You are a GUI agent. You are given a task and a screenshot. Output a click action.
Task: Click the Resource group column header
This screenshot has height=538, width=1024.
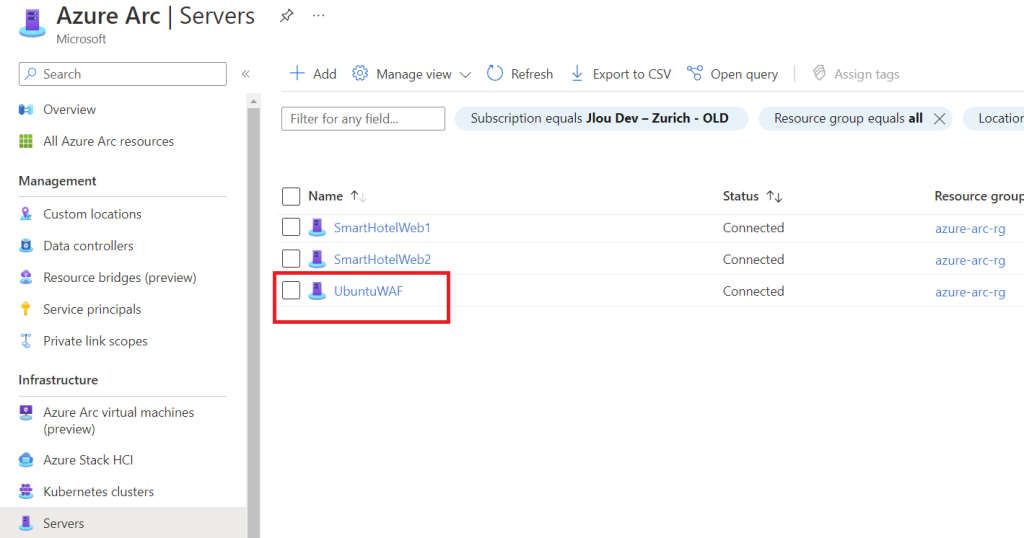coord(979,196)
